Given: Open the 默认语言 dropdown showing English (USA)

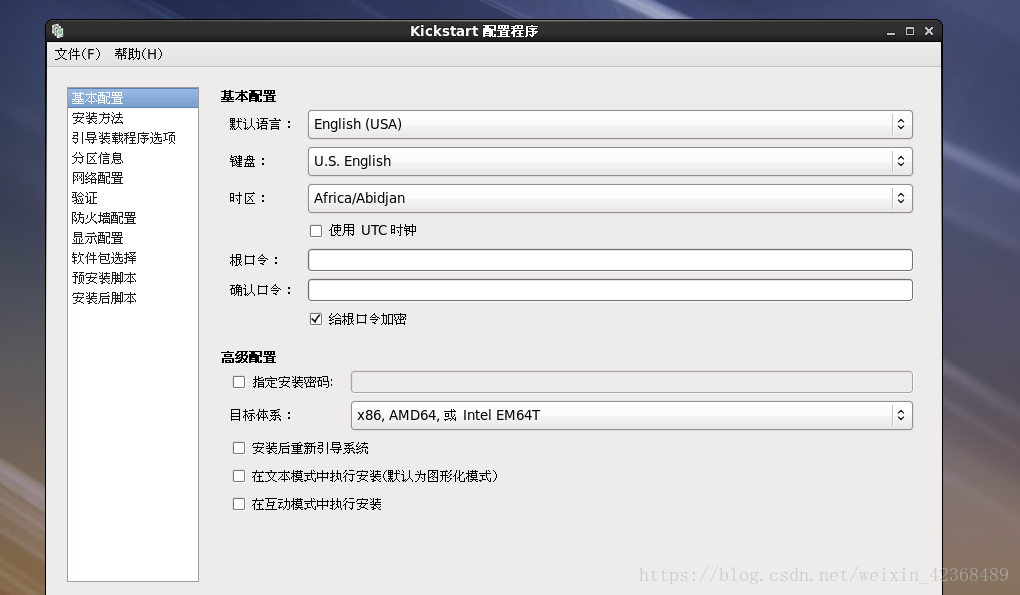Looking at the screenshot, I should pos(610,124).
